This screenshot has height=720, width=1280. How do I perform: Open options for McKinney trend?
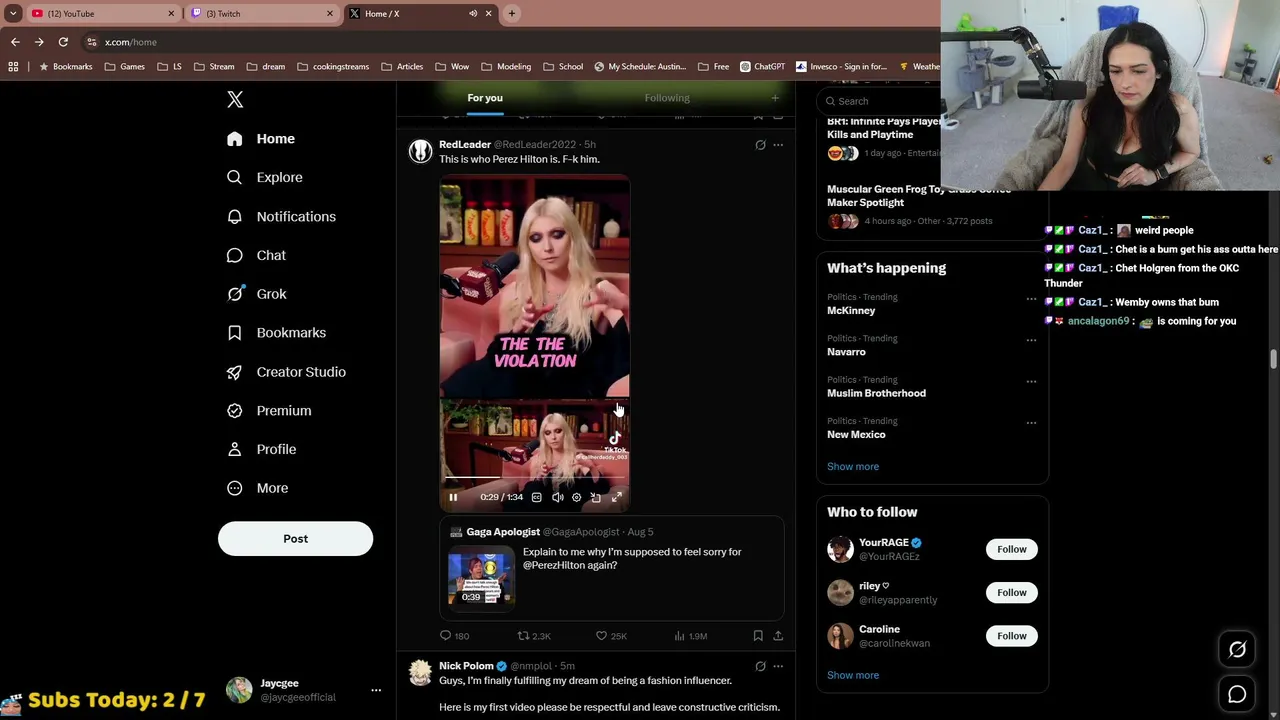coord(1031,299)
